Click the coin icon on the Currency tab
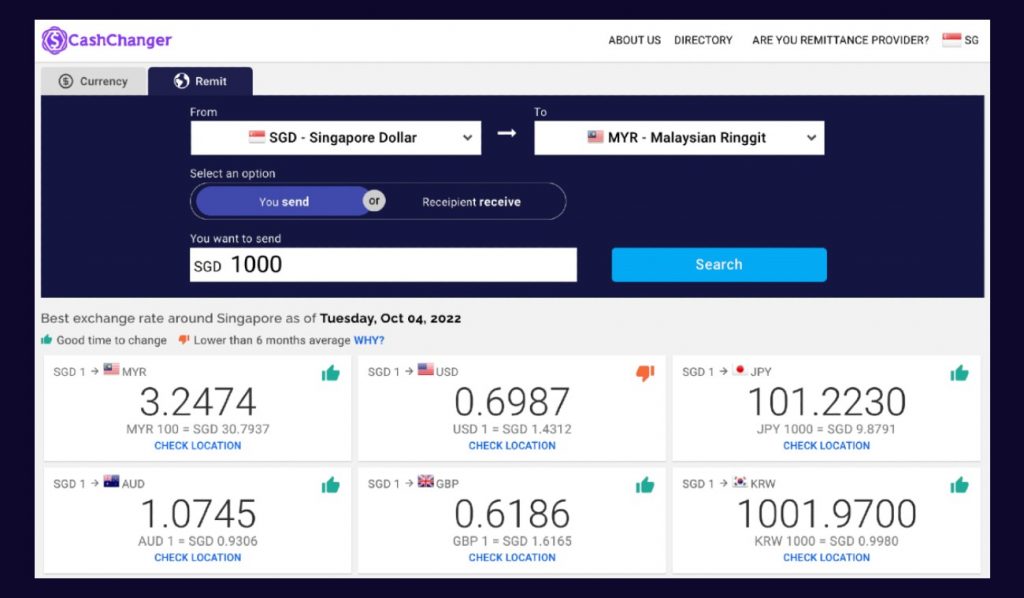This screenshot has height=598, width=1024. [67, 81]
